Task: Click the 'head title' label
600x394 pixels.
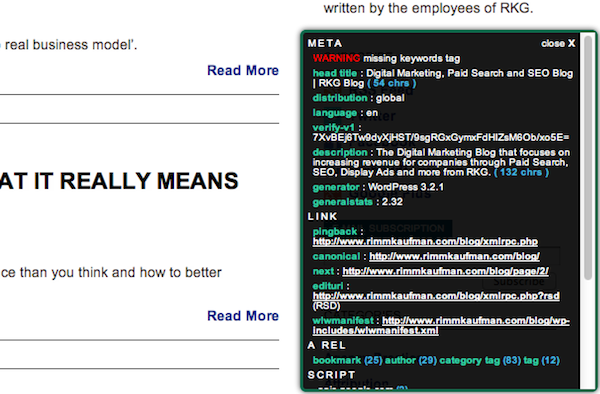Action: tap(335, 73)
